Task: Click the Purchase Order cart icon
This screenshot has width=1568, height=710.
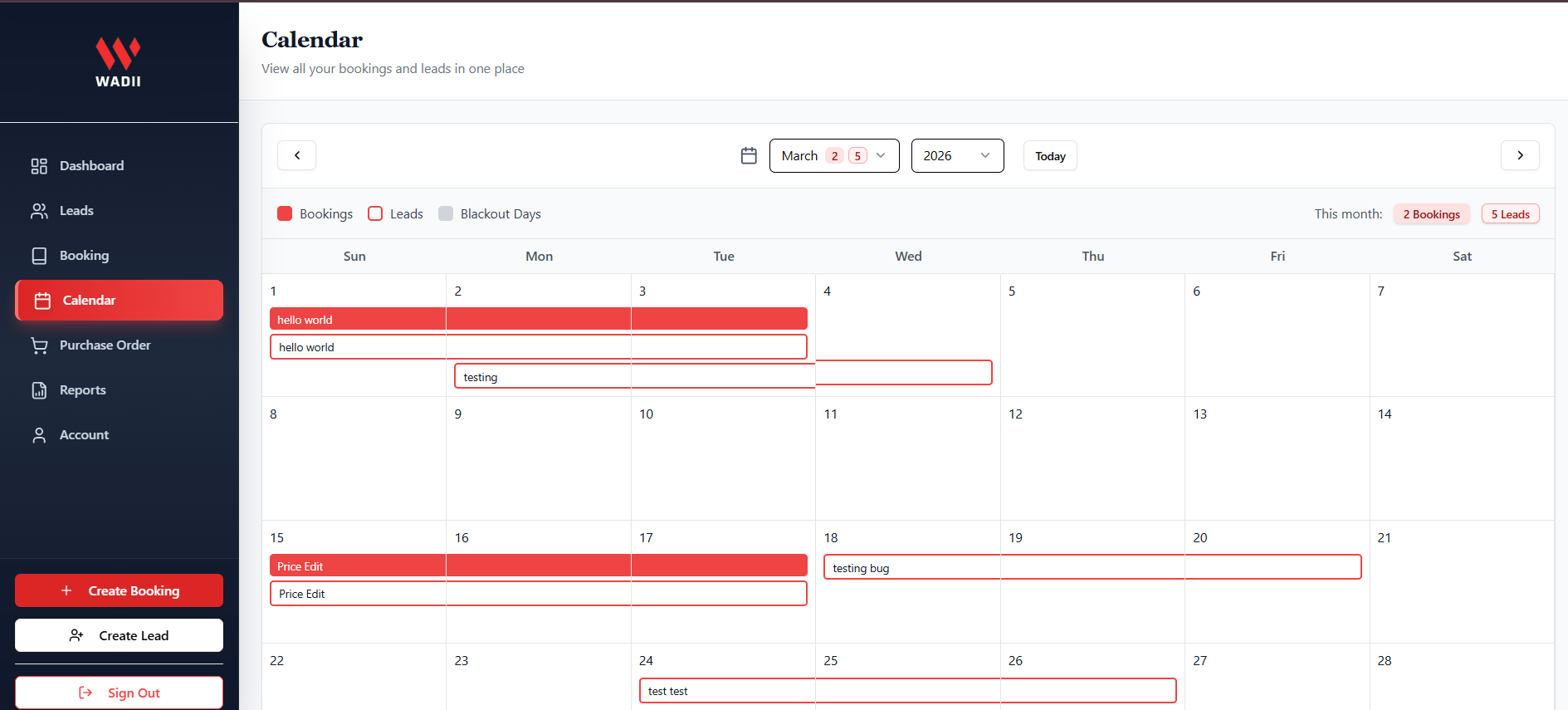Action: click(39, 345)
